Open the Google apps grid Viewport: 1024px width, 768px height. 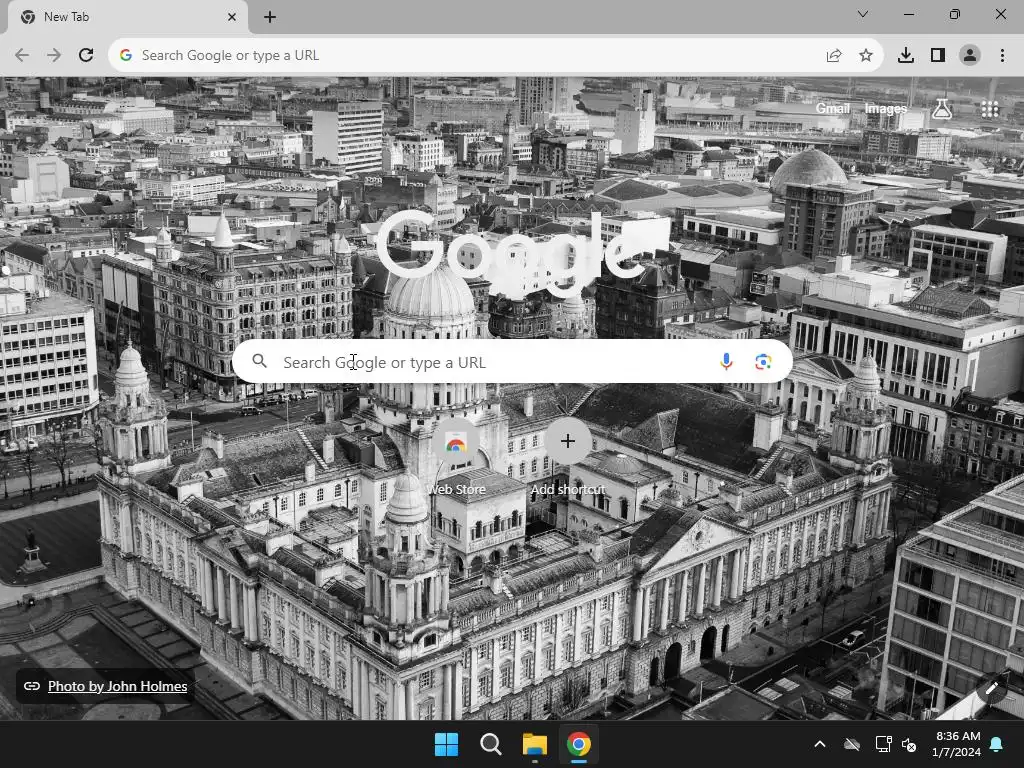pos(990,109)
